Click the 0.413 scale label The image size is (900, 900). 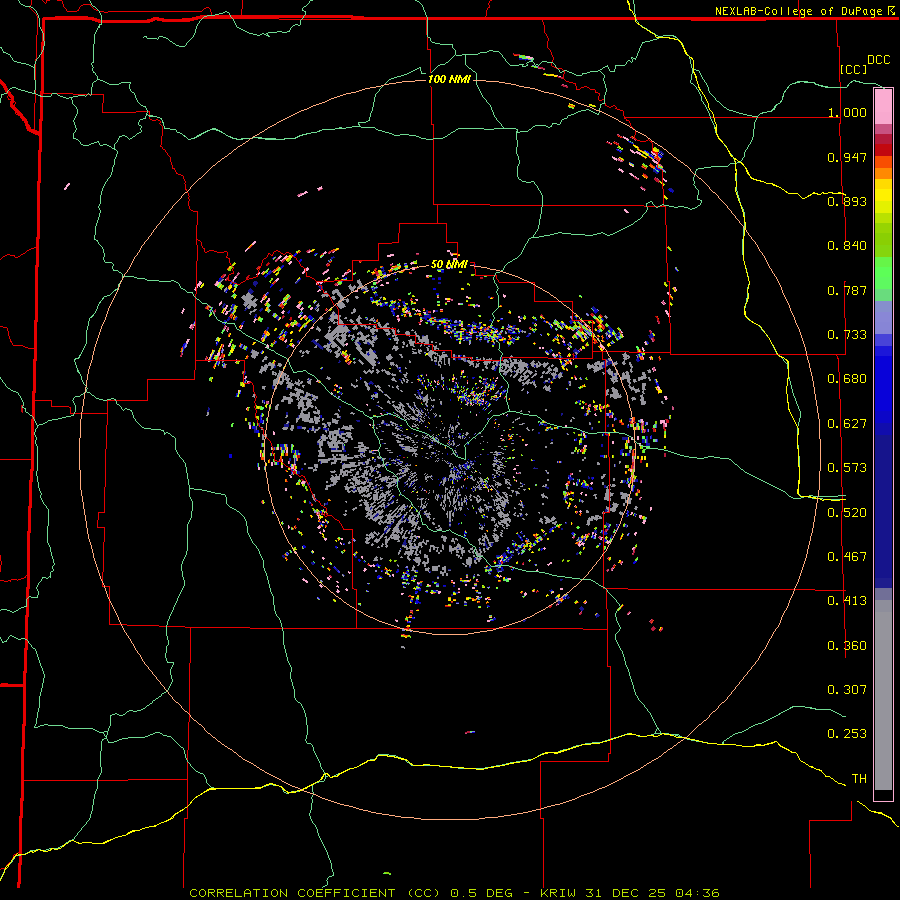pyautogui.click(x=847, y=601)
